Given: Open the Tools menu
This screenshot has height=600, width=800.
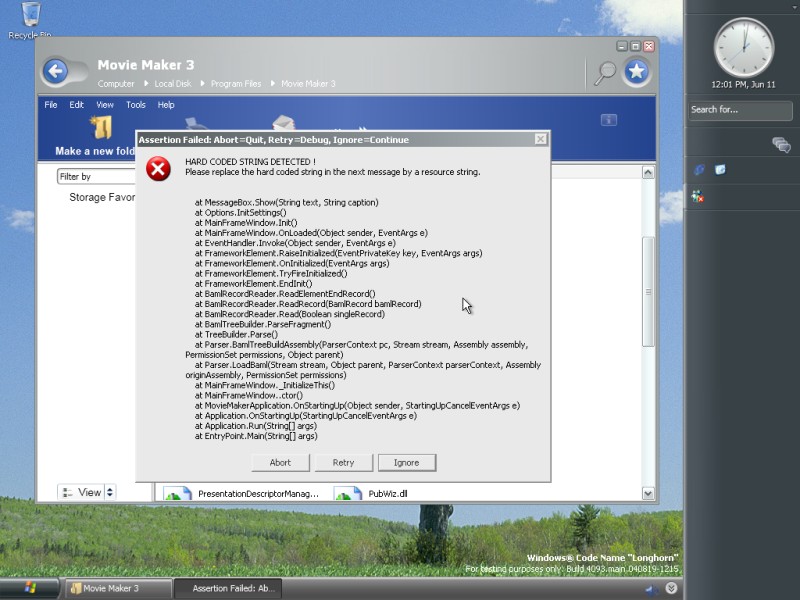Looking at the screenshot, I should [x=136, y=105].
